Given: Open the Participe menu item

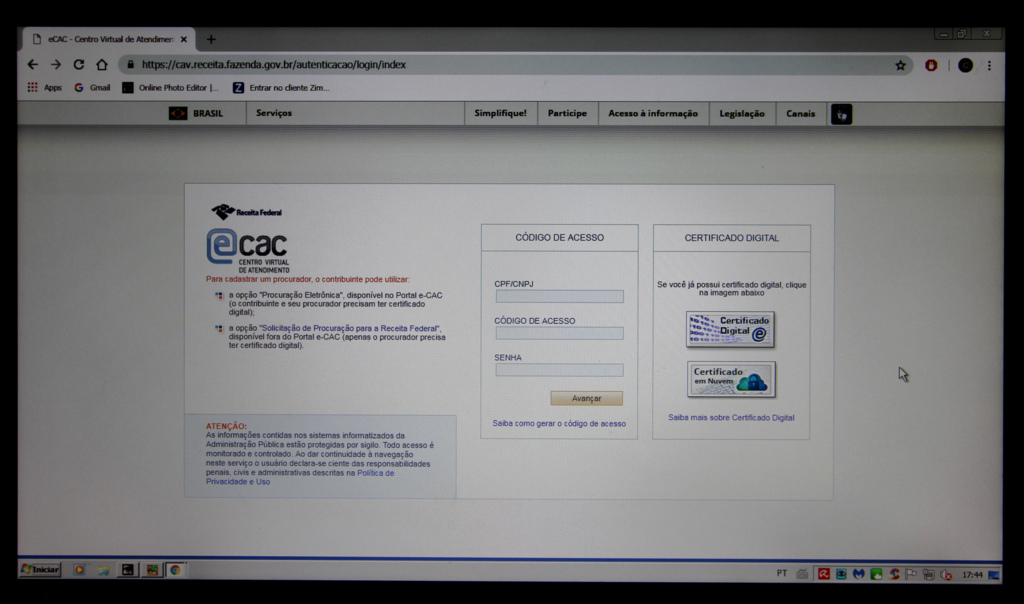Looking at the screenshot, I should pyautogui.click(x=567, y=113).
